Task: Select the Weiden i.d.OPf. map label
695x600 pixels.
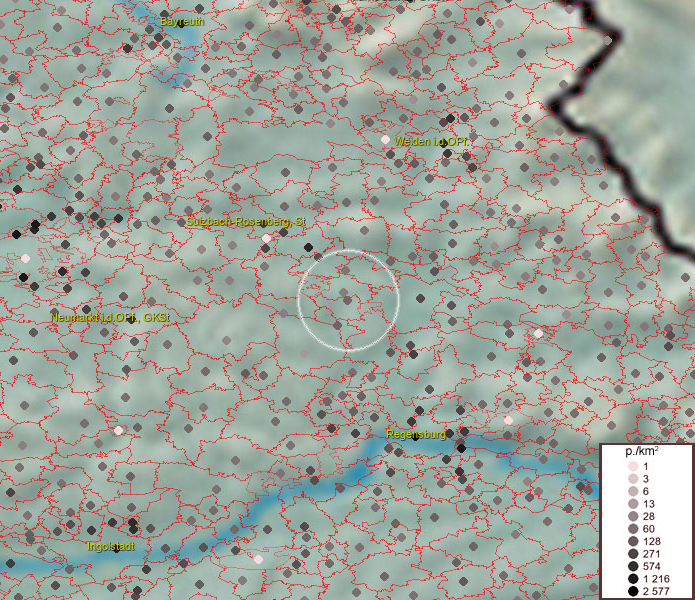Action: coord(431,143)
